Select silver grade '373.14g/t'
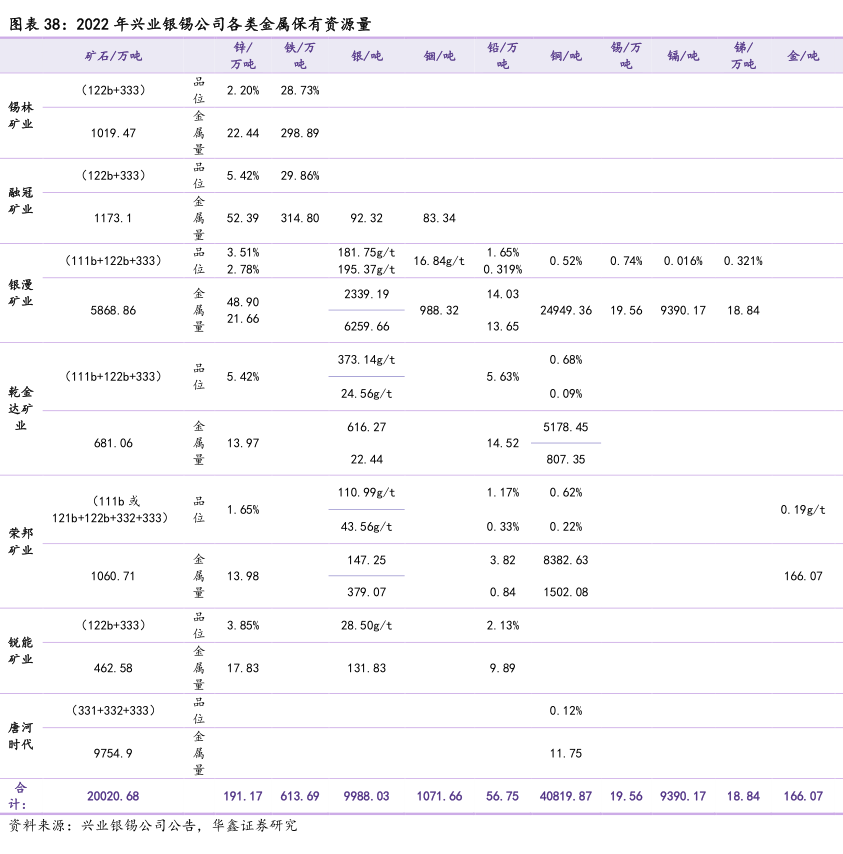Screen dimensions: 843x854 (366, 360)
